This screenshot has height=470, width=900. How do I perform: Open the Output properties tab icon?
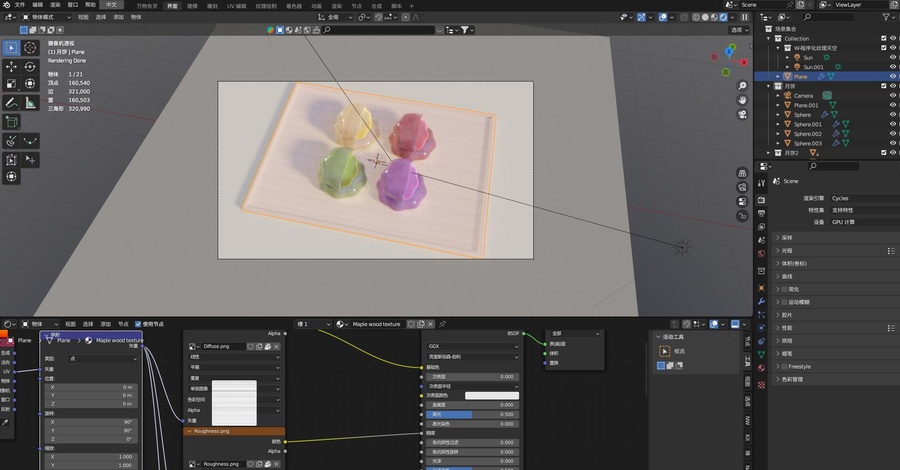coord(761,213)
